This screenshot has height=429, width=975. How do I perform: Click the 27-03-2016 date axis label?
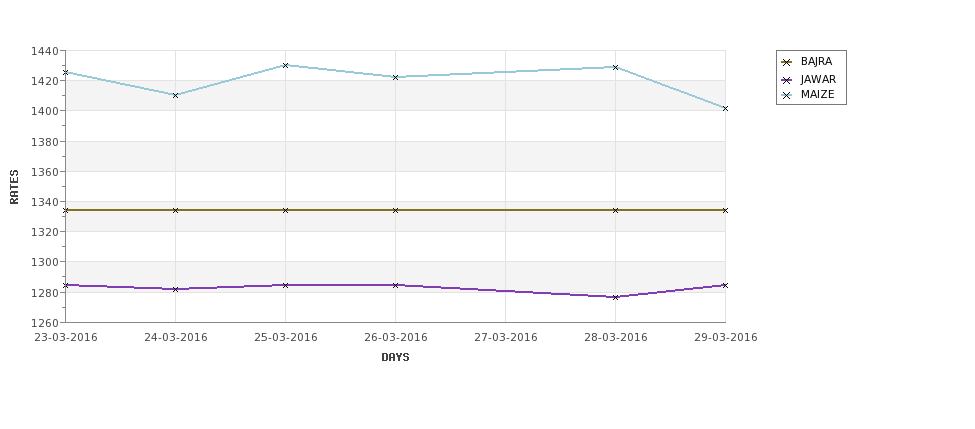(x=506, y=338)
